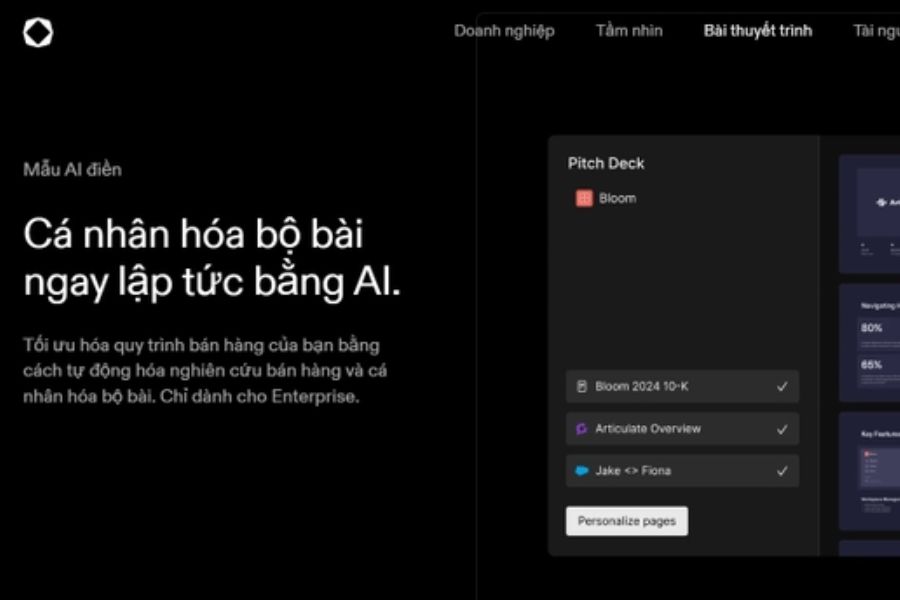Open the Tầm nhìn nav item
Screen dimensions: 900x600
click(629, 30)
